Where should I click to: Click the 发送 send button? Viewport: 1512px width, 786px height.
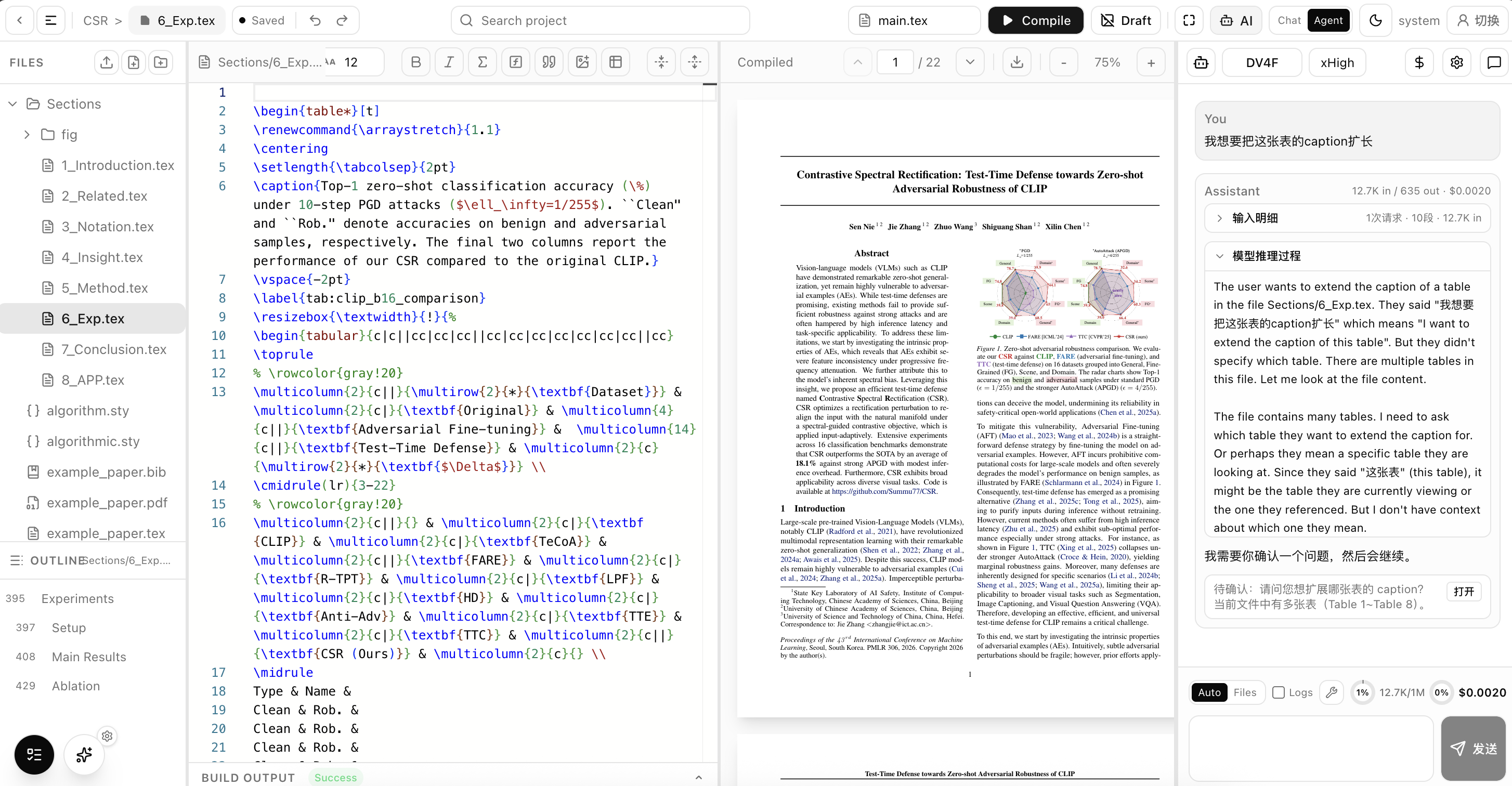click(1473, 749)
